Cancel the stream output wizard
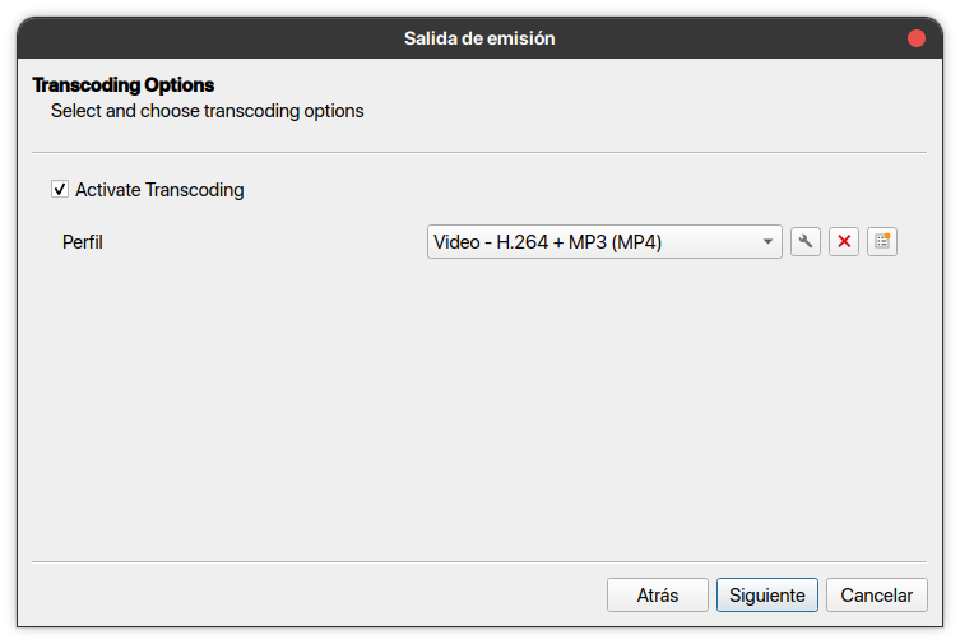This screenshot has width=960, height=644. tap(876, 595)
